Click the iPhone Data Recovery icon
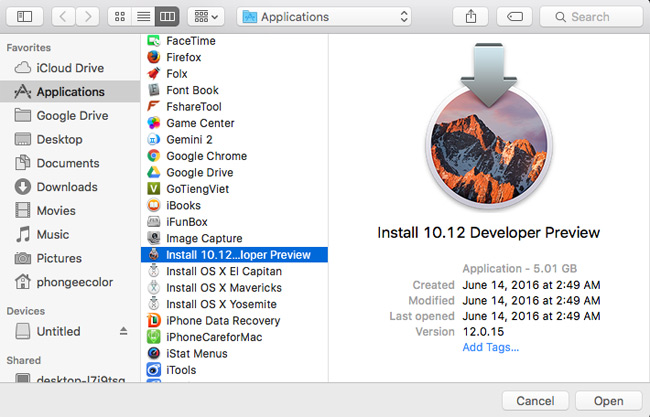Image resolution: width=650 pixels, height=417 pixels. [x=154, y=320]
